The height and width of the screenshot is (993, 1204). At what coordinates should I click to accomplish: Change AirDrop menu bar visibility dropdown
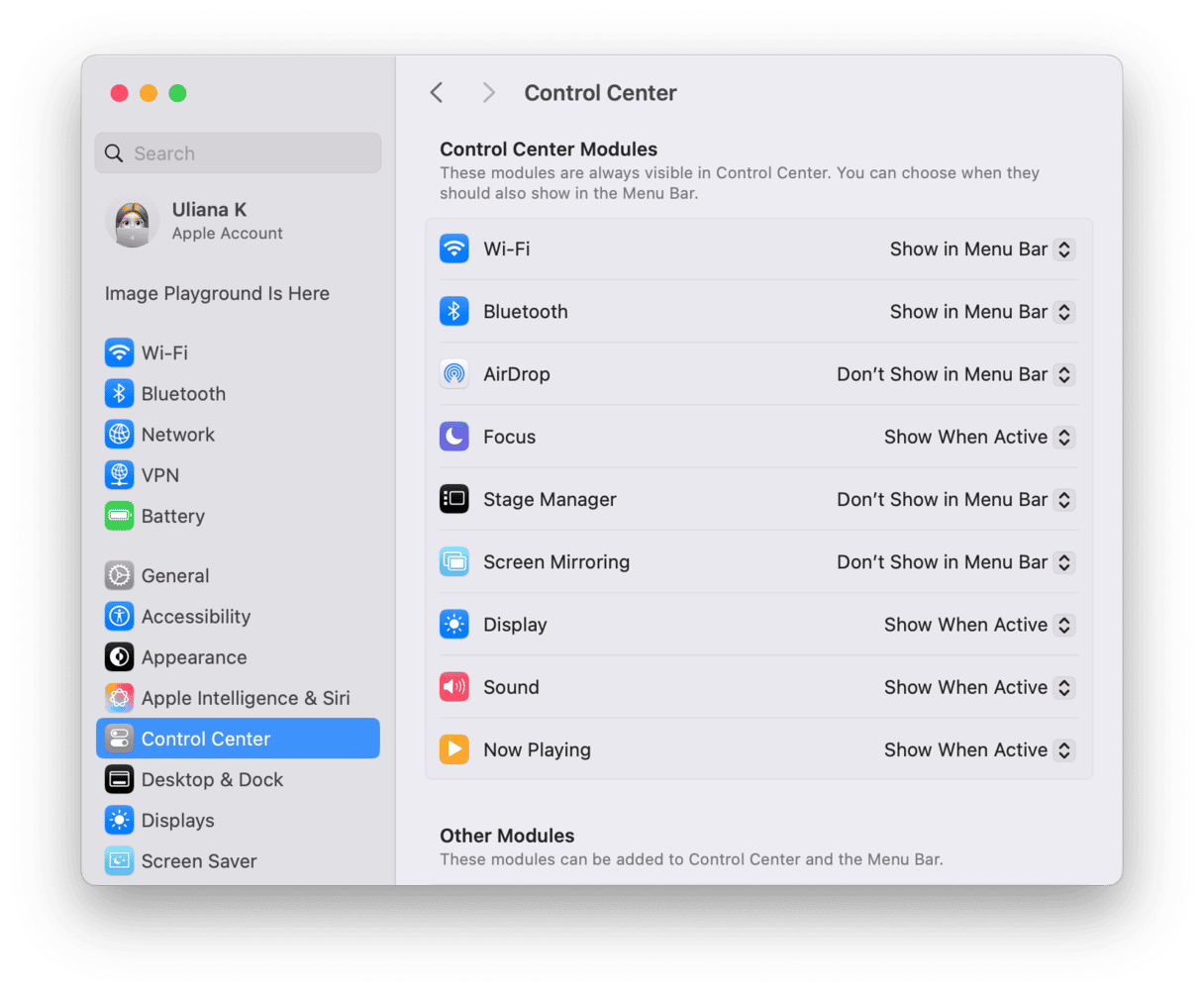954,374
